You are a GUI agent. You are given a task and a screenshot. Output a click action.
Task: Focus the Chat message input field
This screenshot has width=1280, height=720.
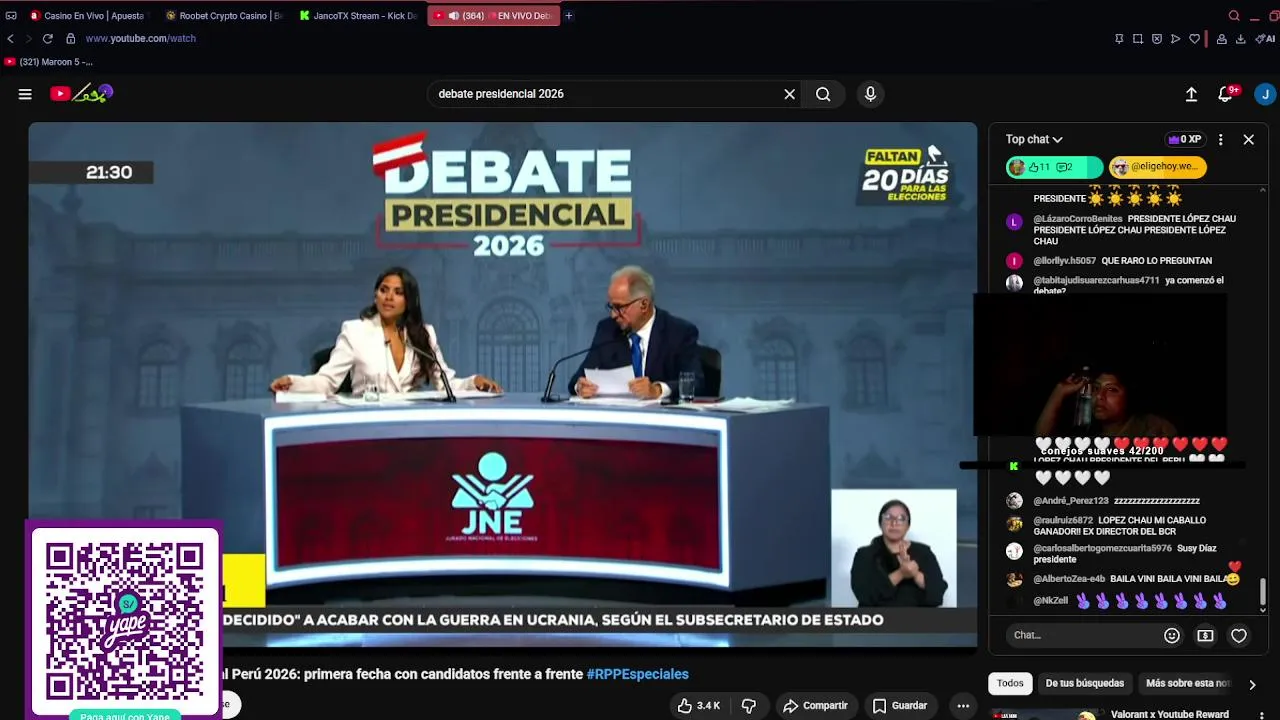tap(1082, 635)
